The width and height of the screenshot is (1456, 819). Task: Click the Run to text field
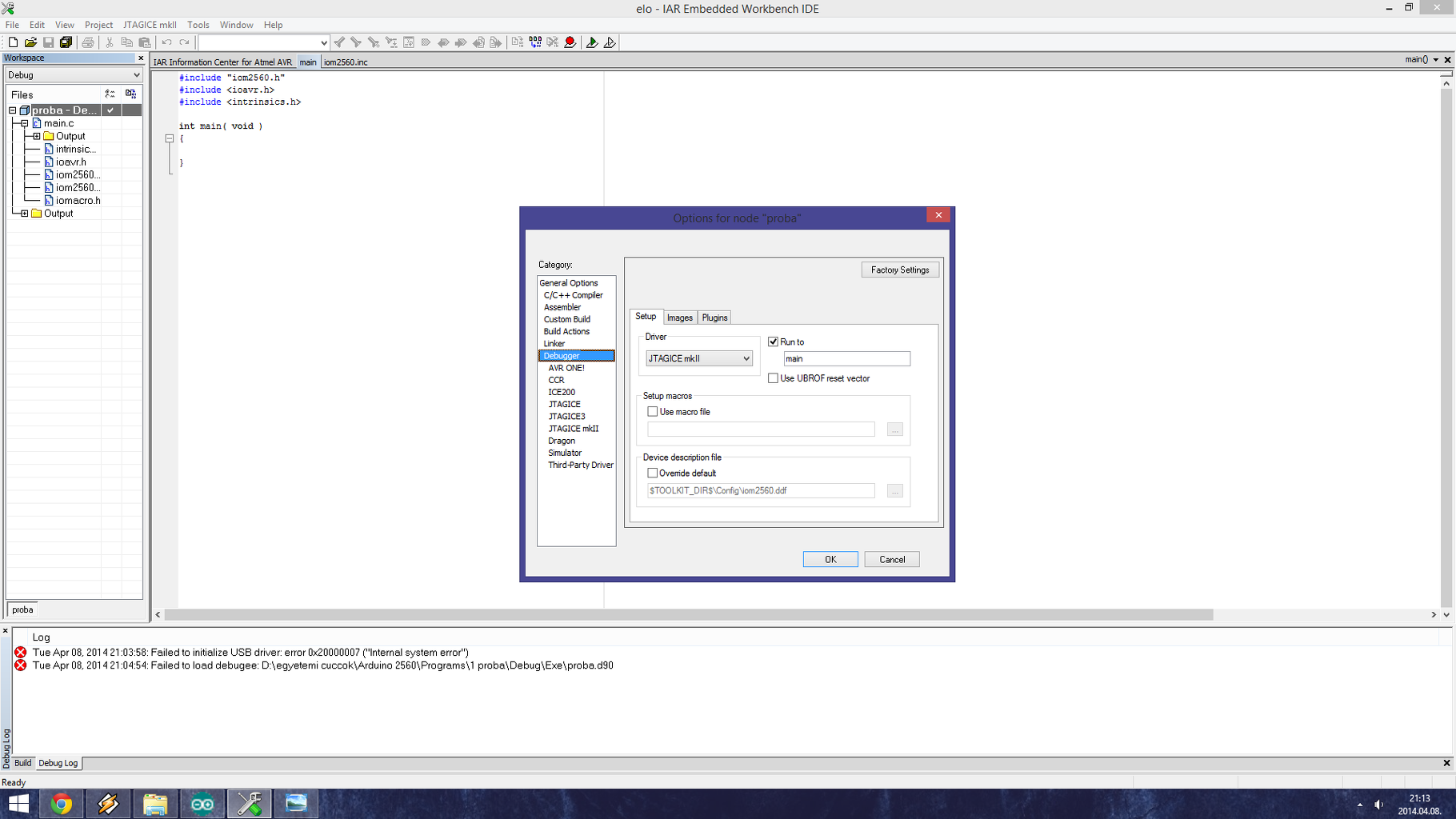click(x=846, y=359)
